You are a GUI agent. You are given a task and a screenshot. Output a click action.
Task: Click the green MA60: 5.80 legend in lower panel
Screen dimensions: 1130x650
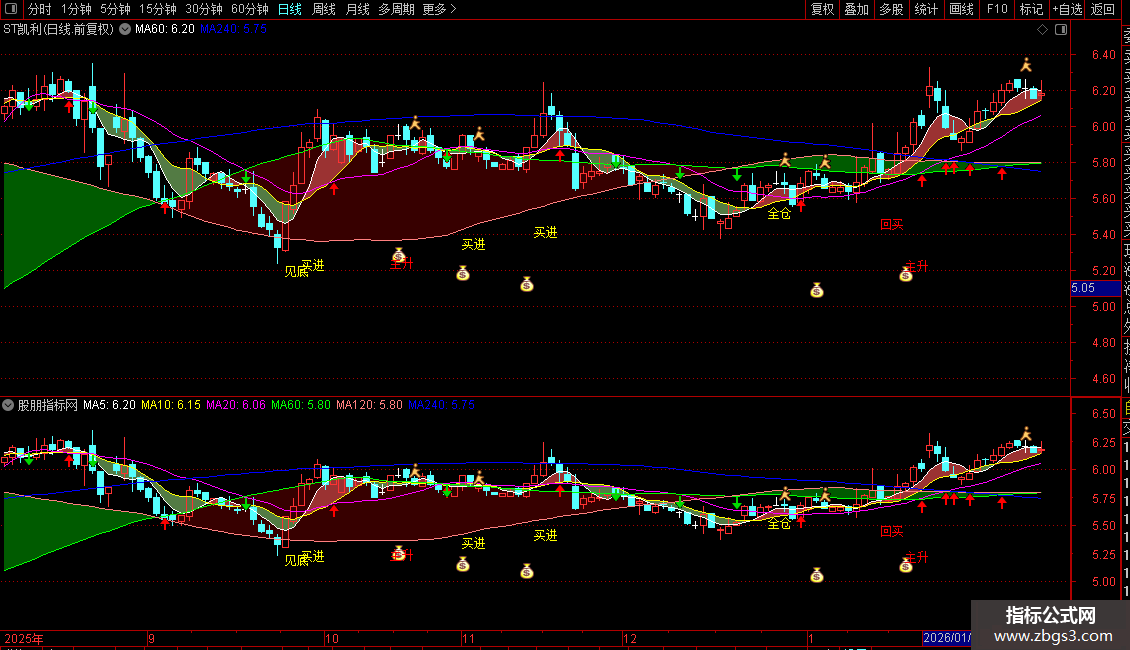click(301, 405)
